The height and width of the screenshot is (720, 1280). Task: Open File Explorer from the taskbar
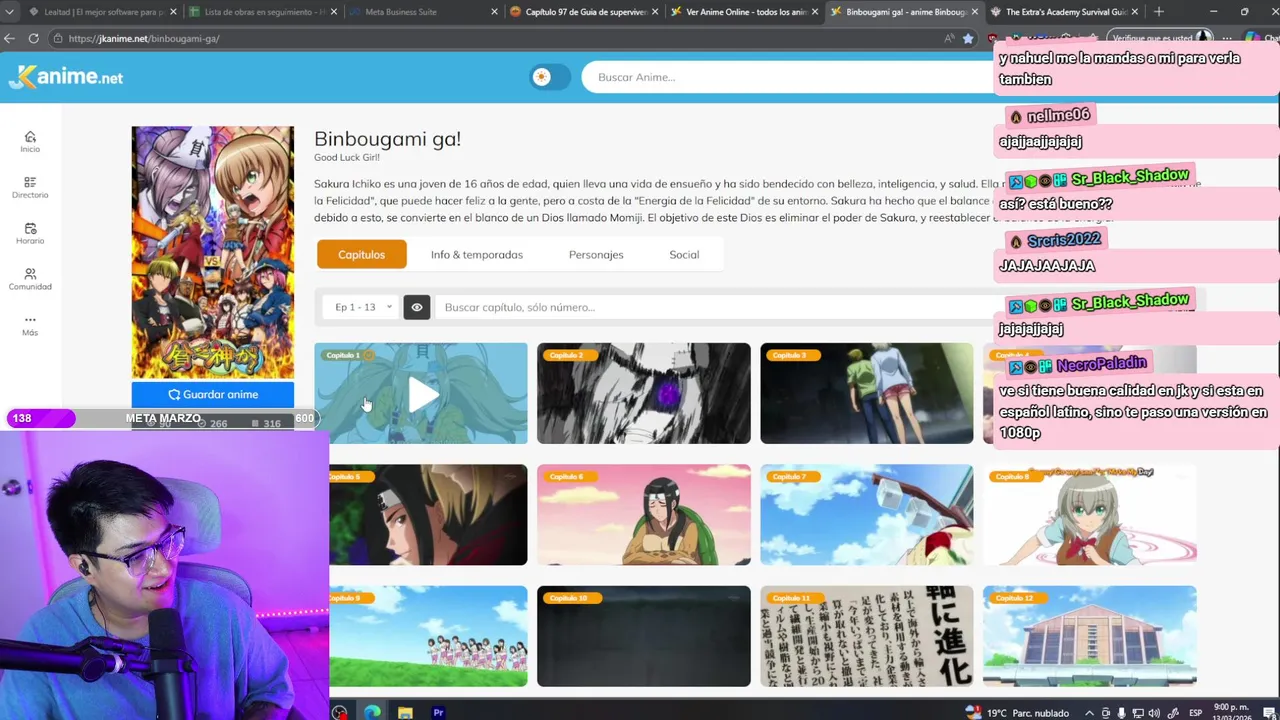(405, 712)
